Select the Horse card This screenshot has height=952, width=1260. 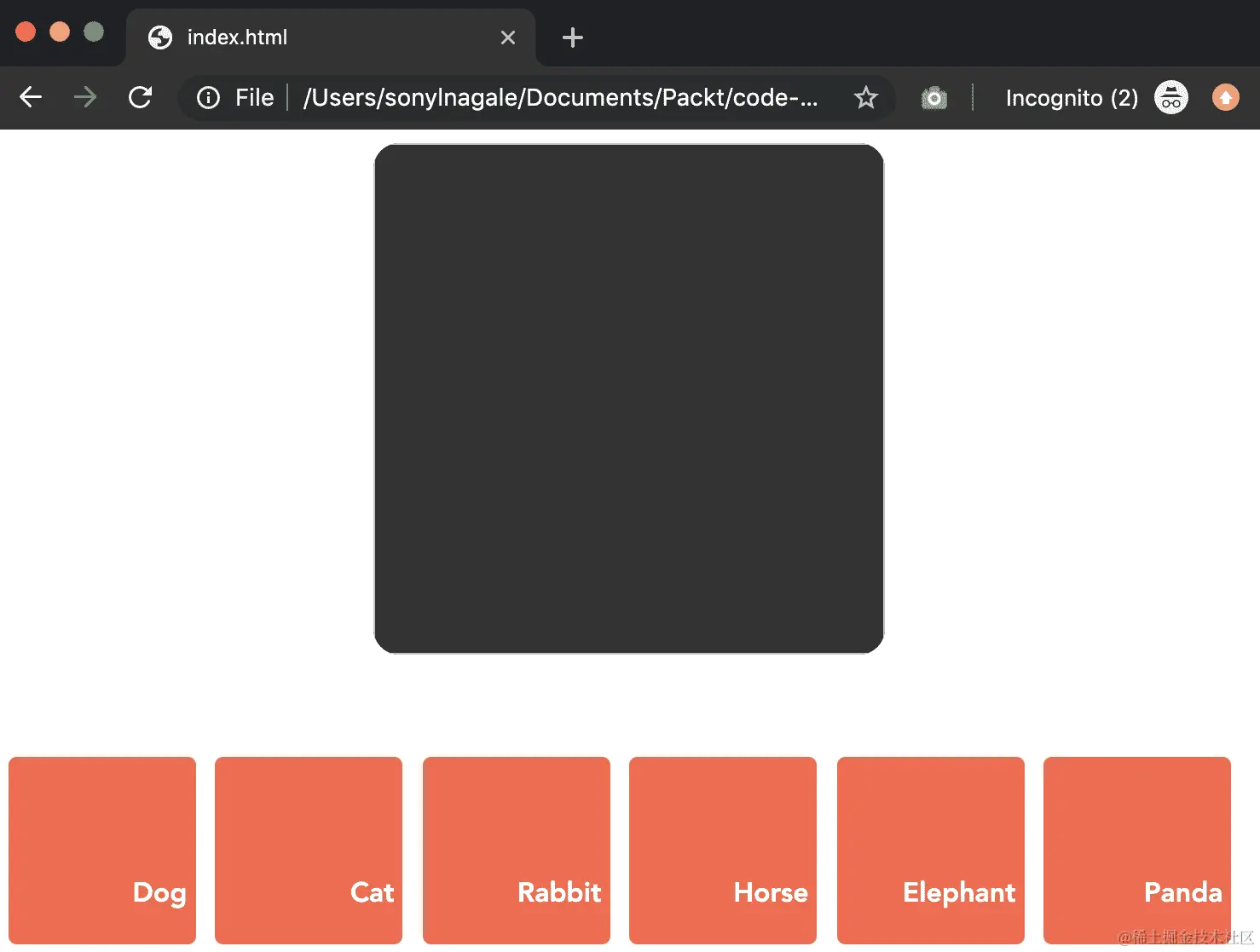723,851
